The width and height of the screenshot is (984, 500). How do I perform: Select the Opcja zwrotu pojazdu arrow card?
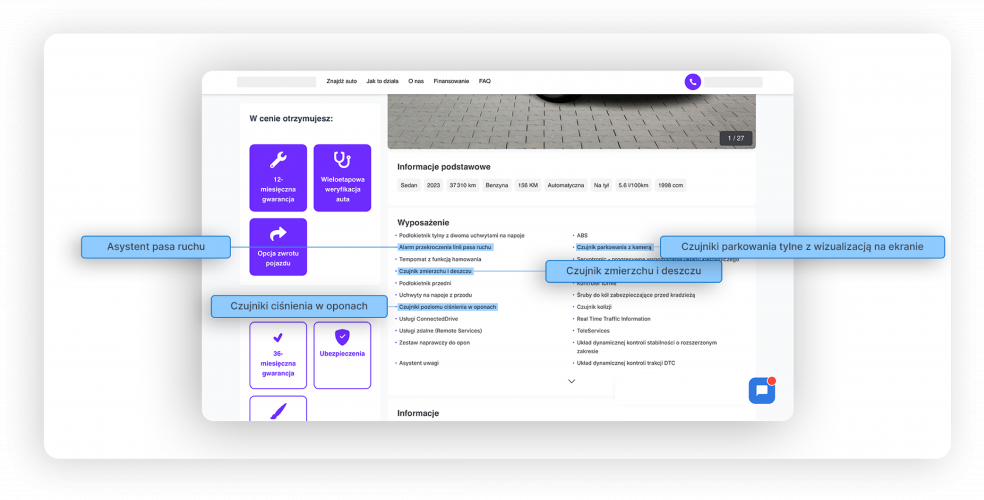point(278,247)
